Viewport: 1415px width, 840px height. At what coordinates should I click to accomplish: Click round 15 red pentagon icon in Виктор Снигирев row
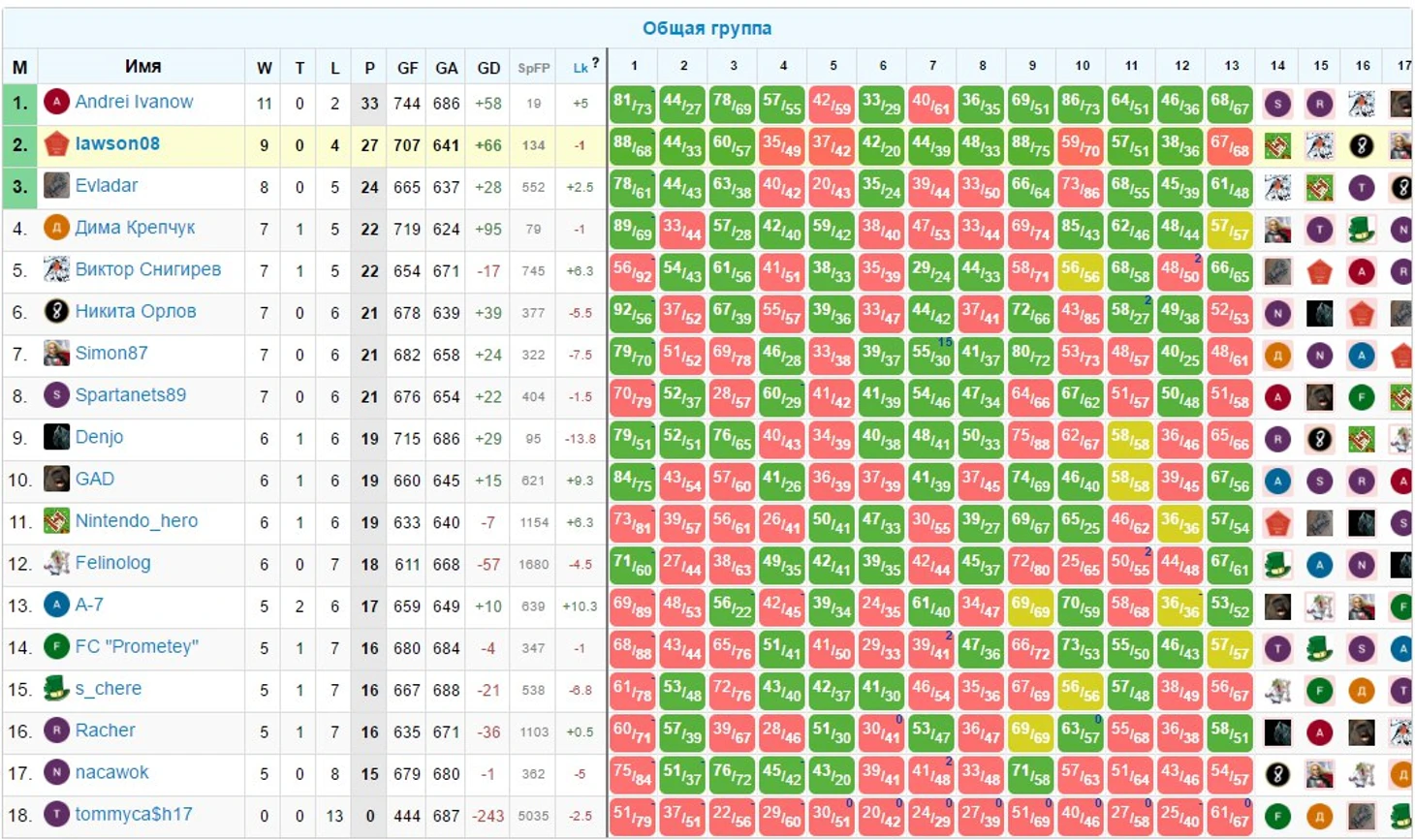1319,272
